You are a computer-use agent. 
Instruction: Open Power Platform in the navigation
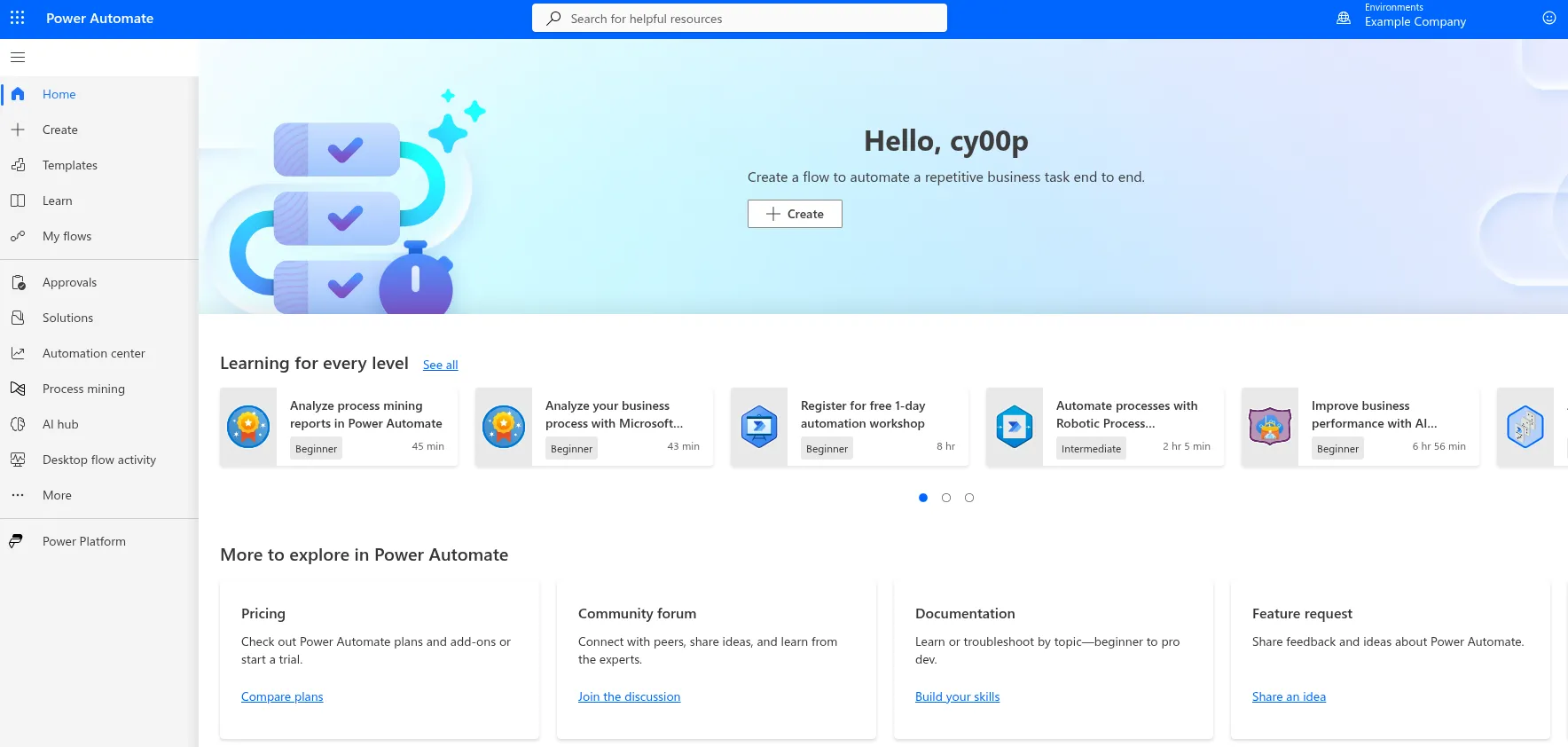click(84, 541)
